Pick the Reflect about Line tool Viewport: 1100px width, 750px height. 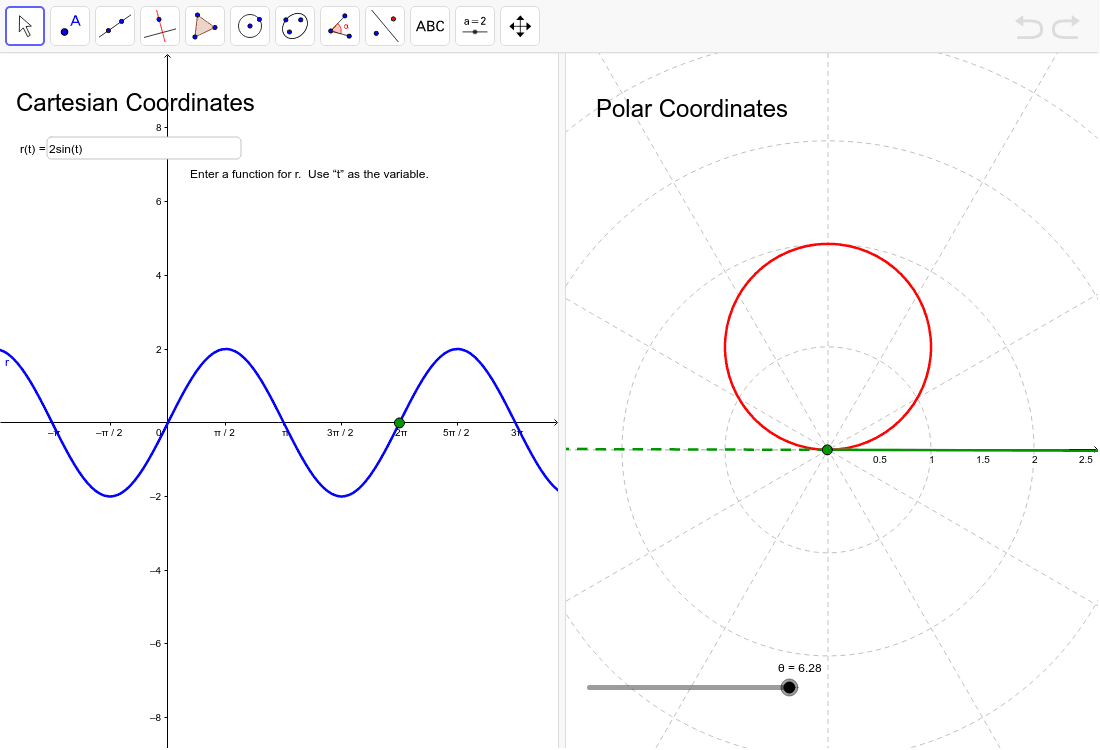[385, 26]
